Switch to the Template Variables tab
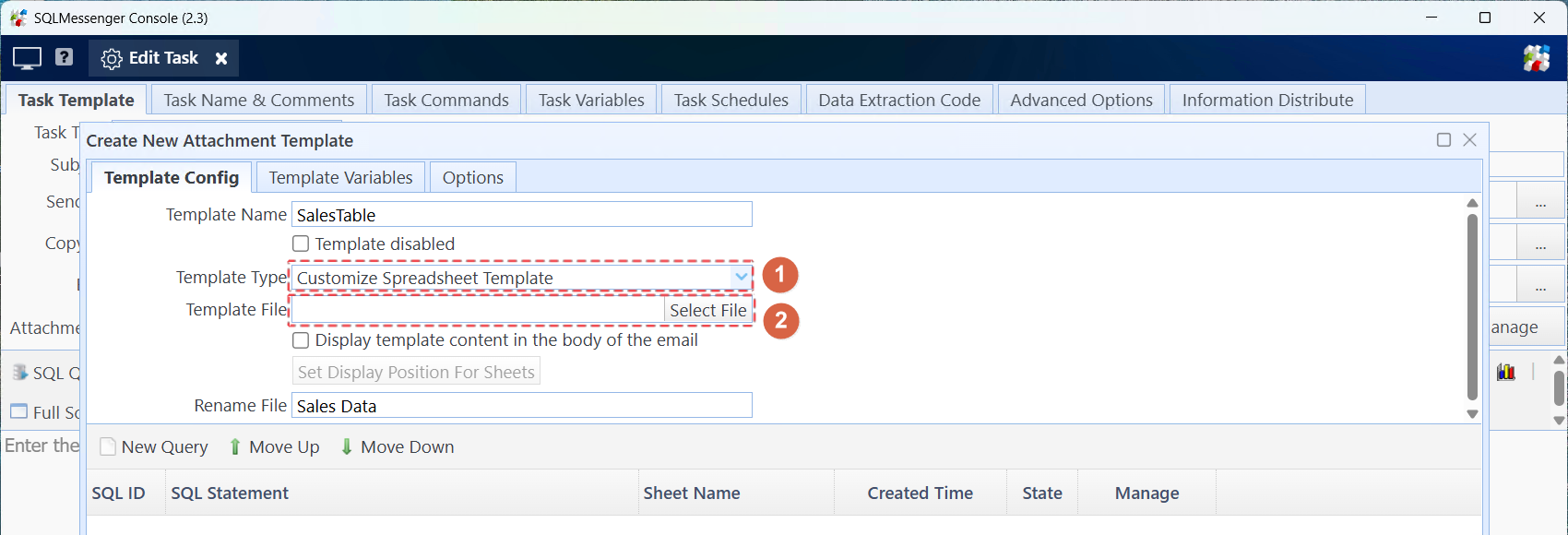Viewport: 1568px width, 535px height. click(x=340, y=177)
